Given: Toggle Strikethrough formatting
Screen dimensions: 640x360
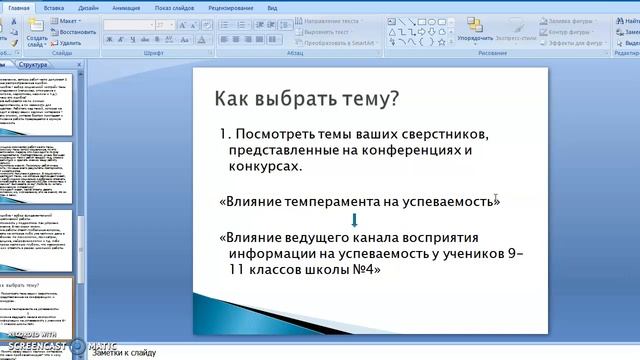Looking at the screenshot, I should click(145, 40).
